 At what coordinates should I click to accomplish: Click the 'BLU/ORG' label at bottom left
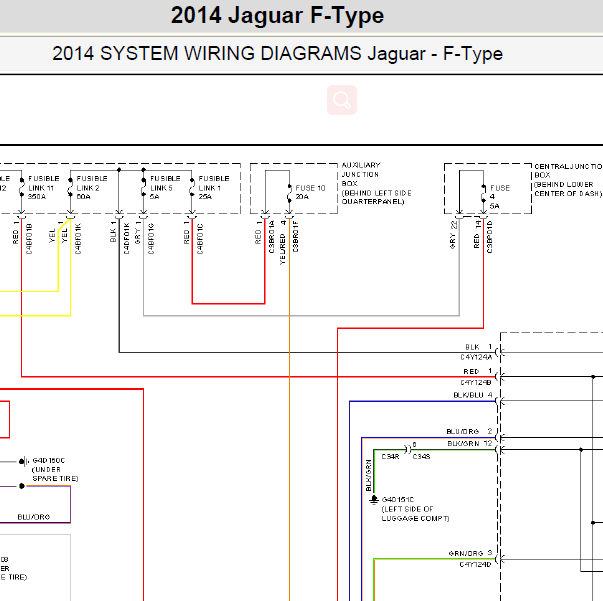tap(34, 517)
